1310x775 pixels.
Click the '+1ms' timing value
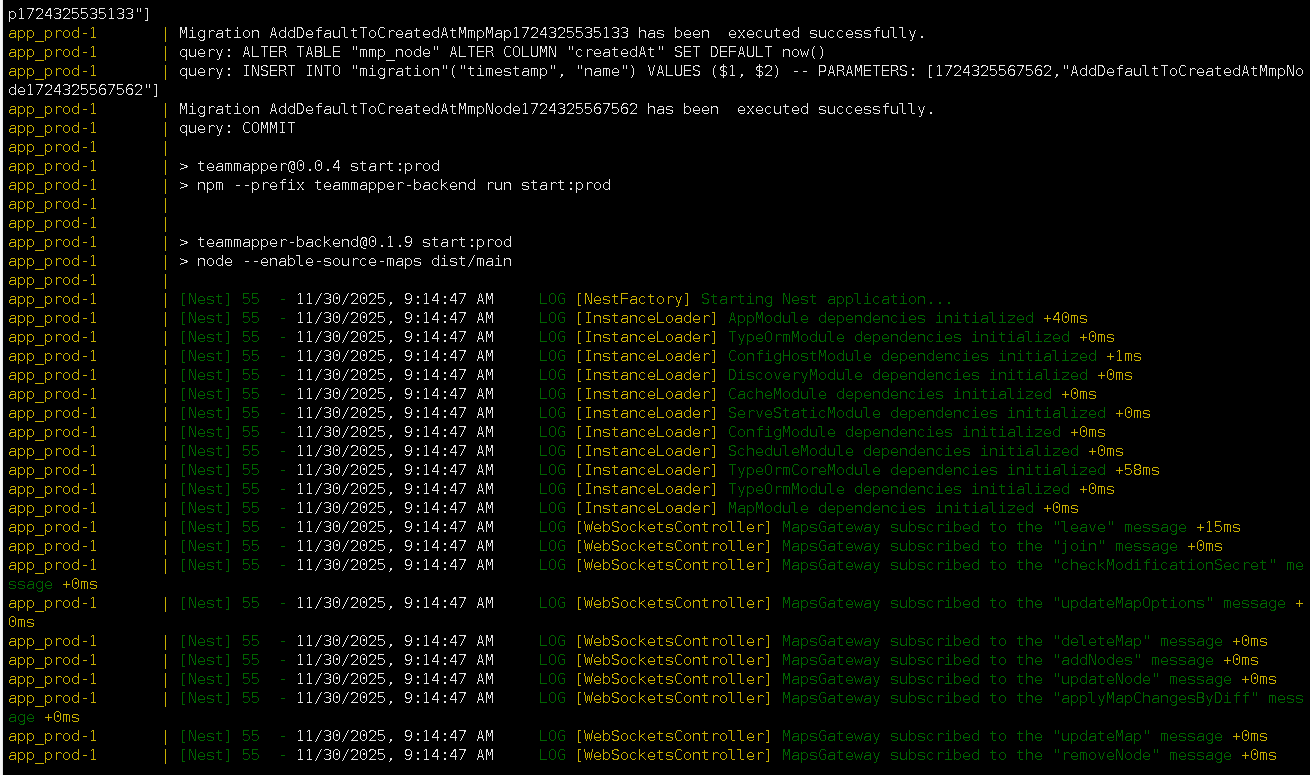(x=1124, y=356)
